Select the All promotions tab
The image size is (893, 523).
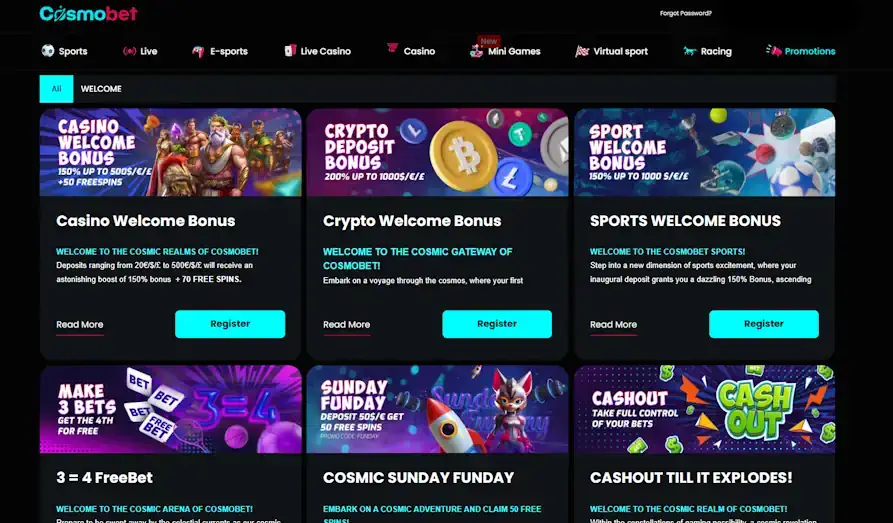click(56, 89)
